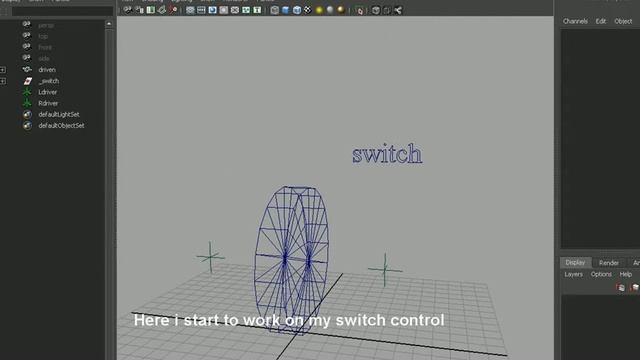The height and width of the screenshot is (360, 640).
Task: Select the driven node in Outliner
Action: point(47,70)
